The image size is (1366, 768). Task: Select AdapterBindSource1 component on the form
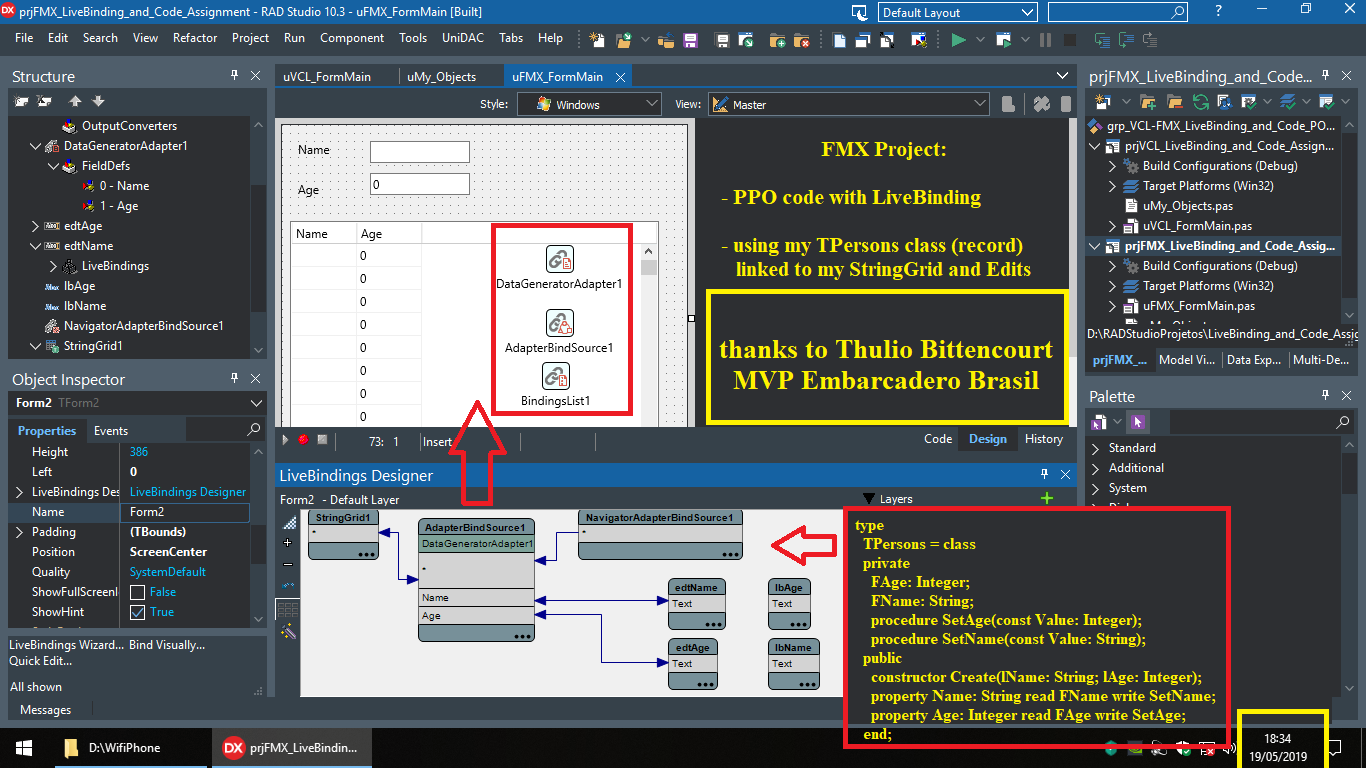point(559,323)
